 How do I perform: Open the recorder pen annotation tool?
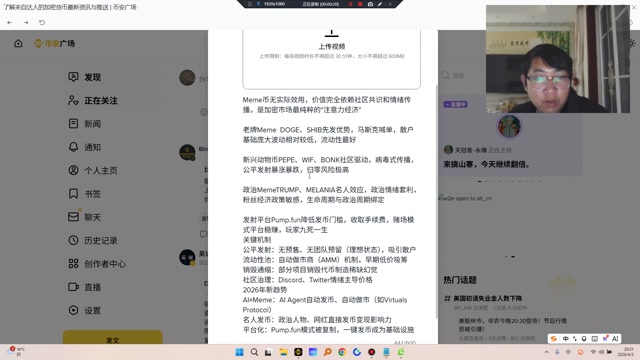pyautogui.click(x=380, y=4)
